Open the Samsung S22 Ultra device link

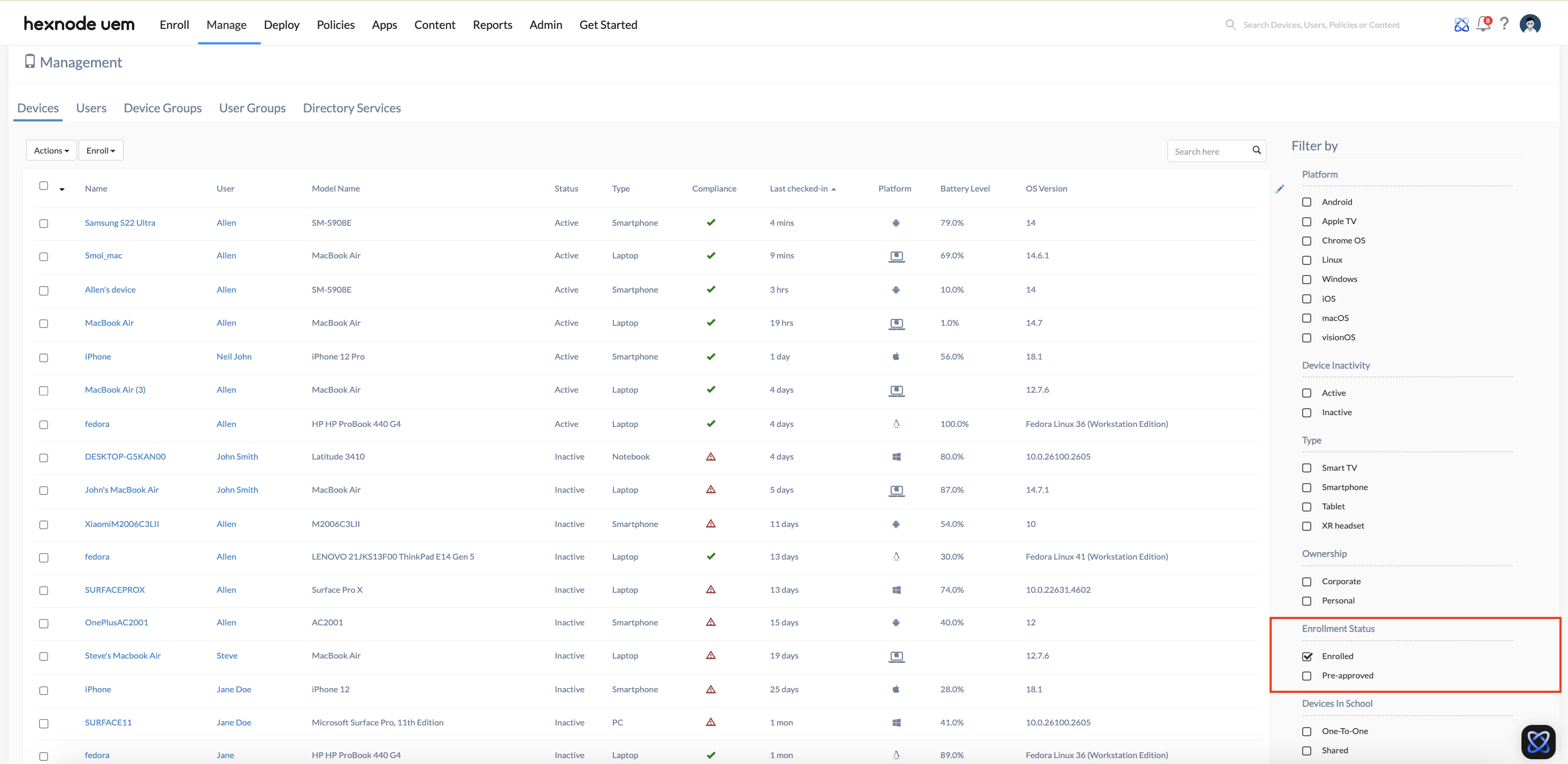point(120,223)
